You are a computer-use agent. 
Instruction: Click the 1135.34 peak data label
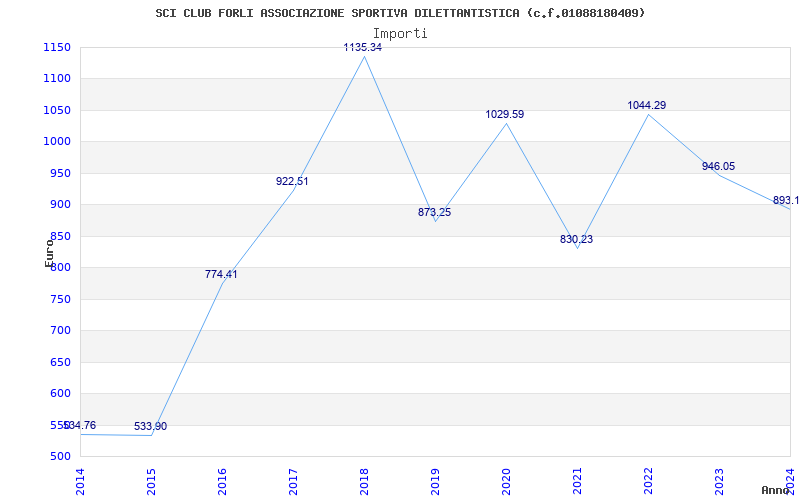point(363,47)
